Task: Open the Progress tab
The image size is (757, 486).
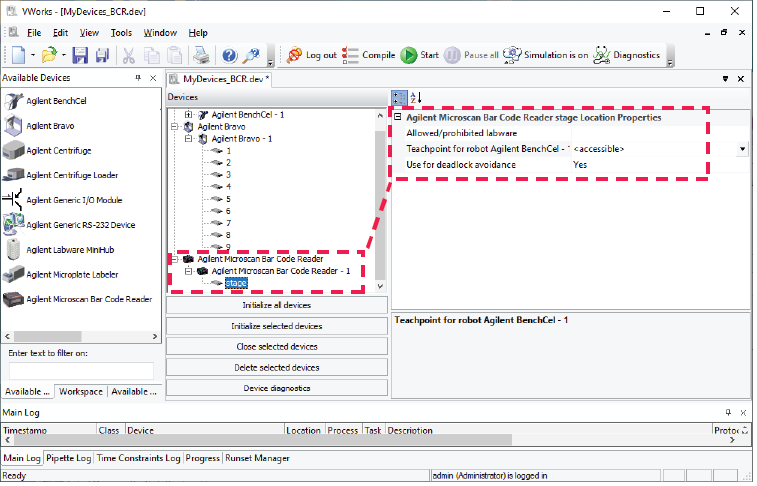Action: pyautogui.click(x=202, y=458)
